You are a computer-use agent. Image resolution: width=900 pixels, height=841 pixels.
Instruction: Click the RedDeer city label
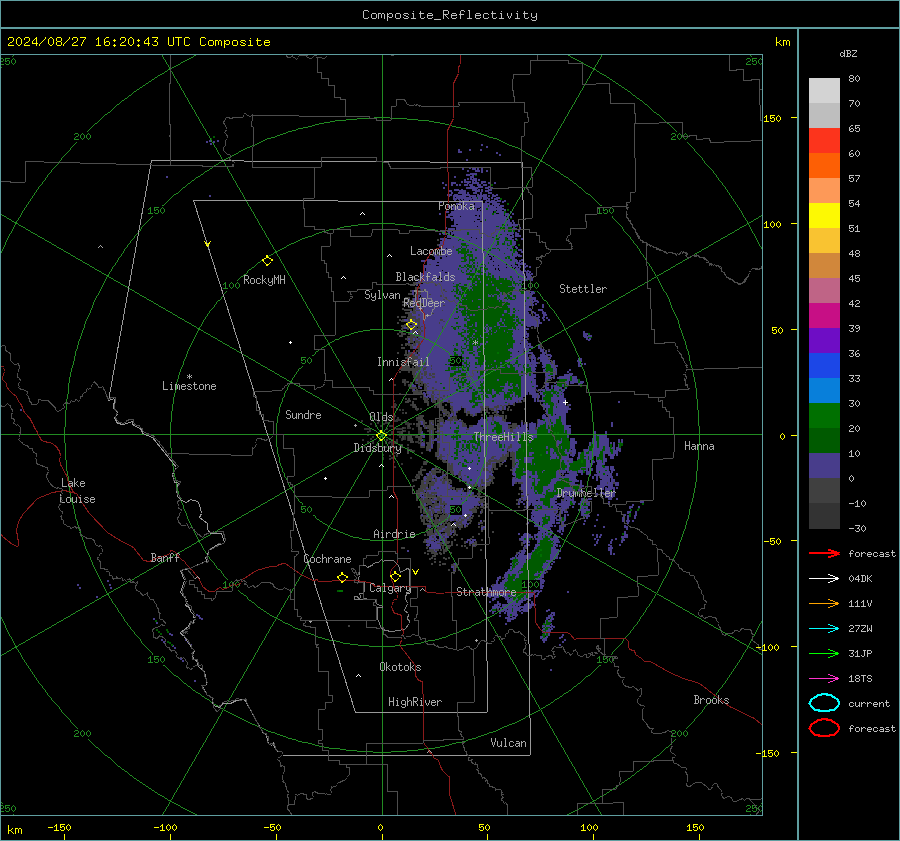(x=424, y=303)
